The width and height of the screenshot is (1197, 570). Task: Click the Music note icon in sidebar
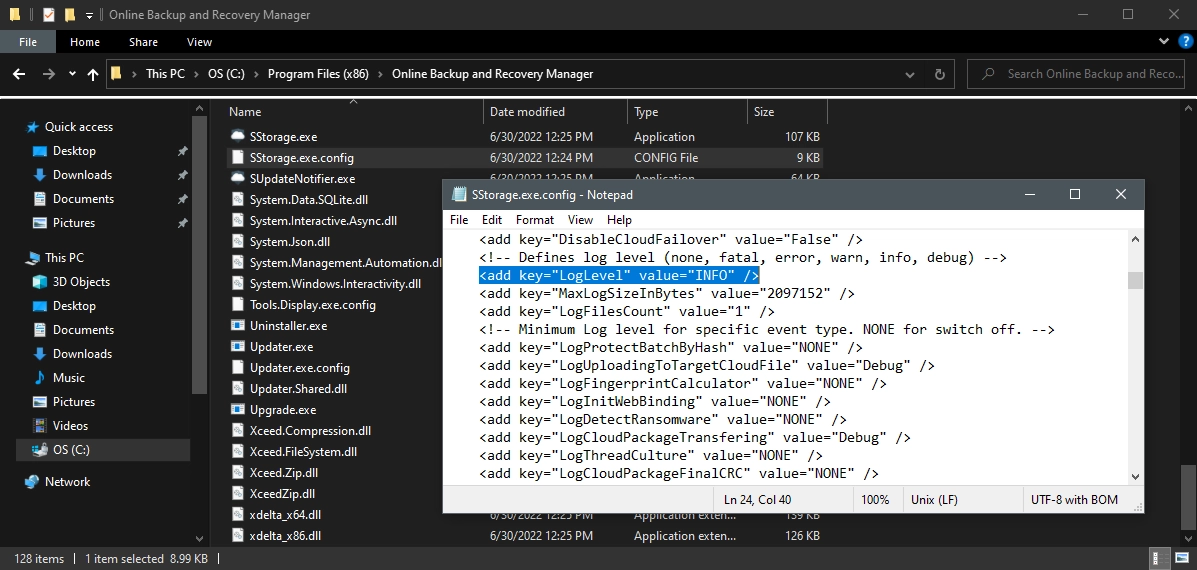click(40, 378)
